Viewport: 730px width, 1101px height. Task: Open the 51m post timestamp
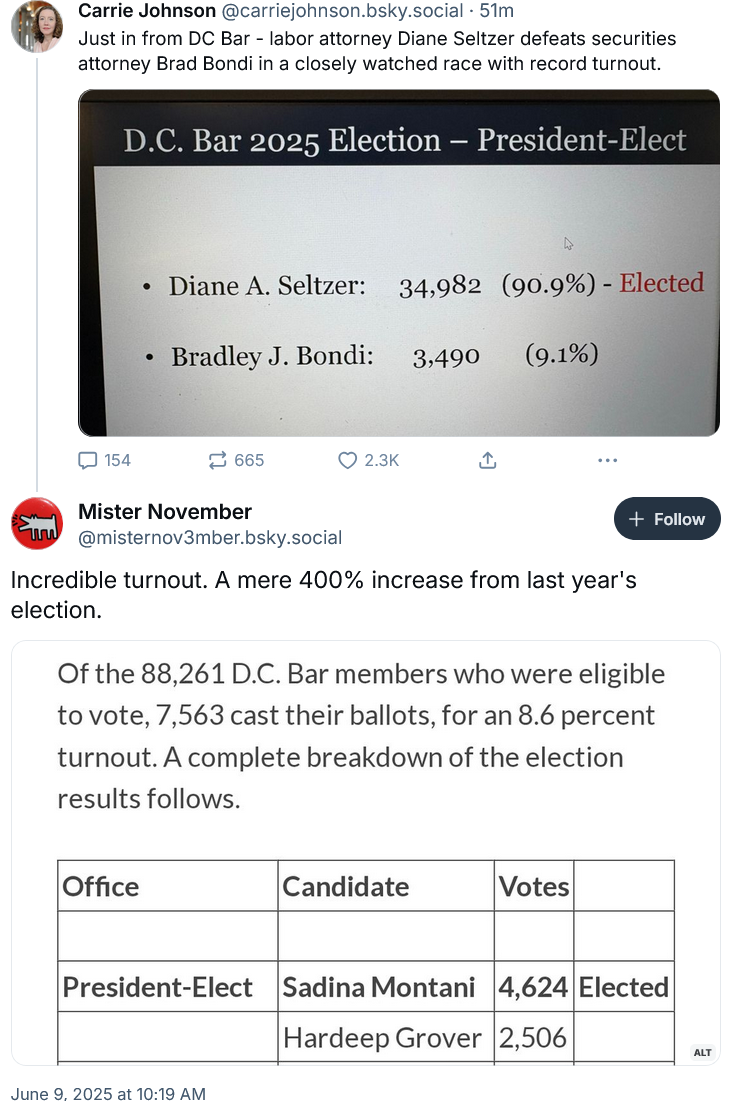tap(496, 11)
